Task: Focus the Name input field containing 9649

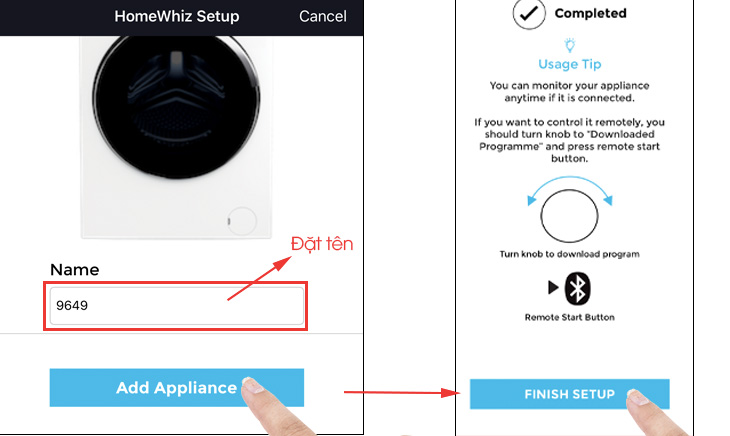Action: coord(177,306)
